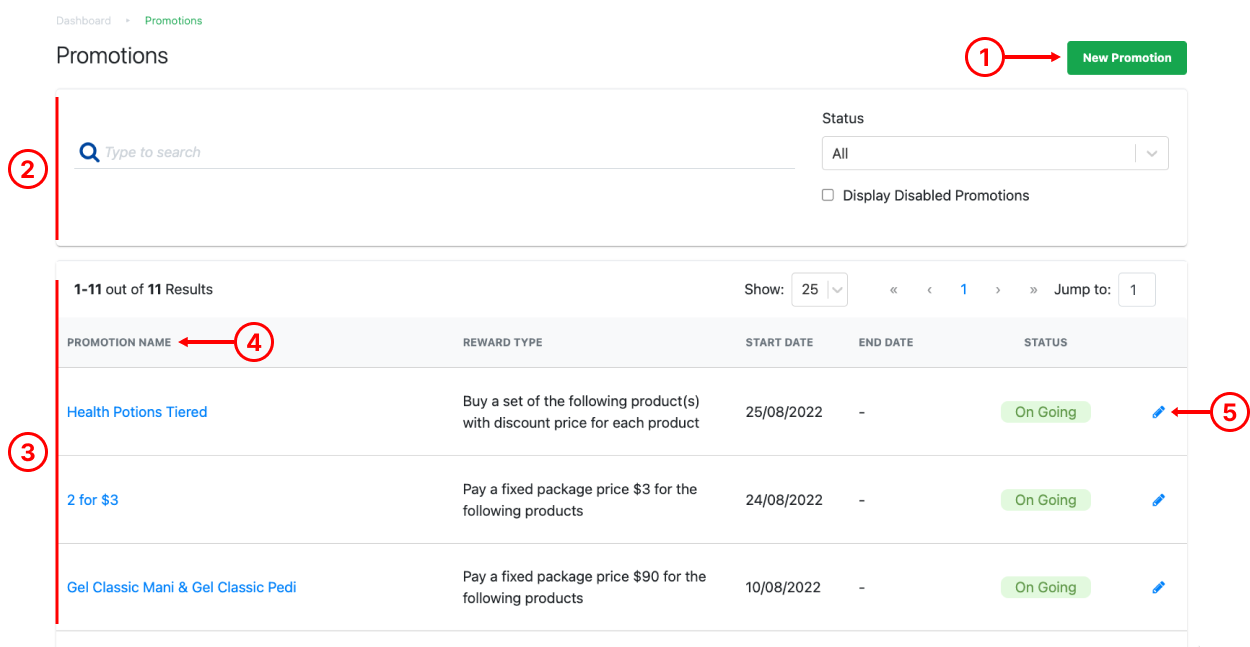The height and width of the screenshot is (647, 1250).
Task: Go to next page with single-right arrow
Action: click(998, 290)
